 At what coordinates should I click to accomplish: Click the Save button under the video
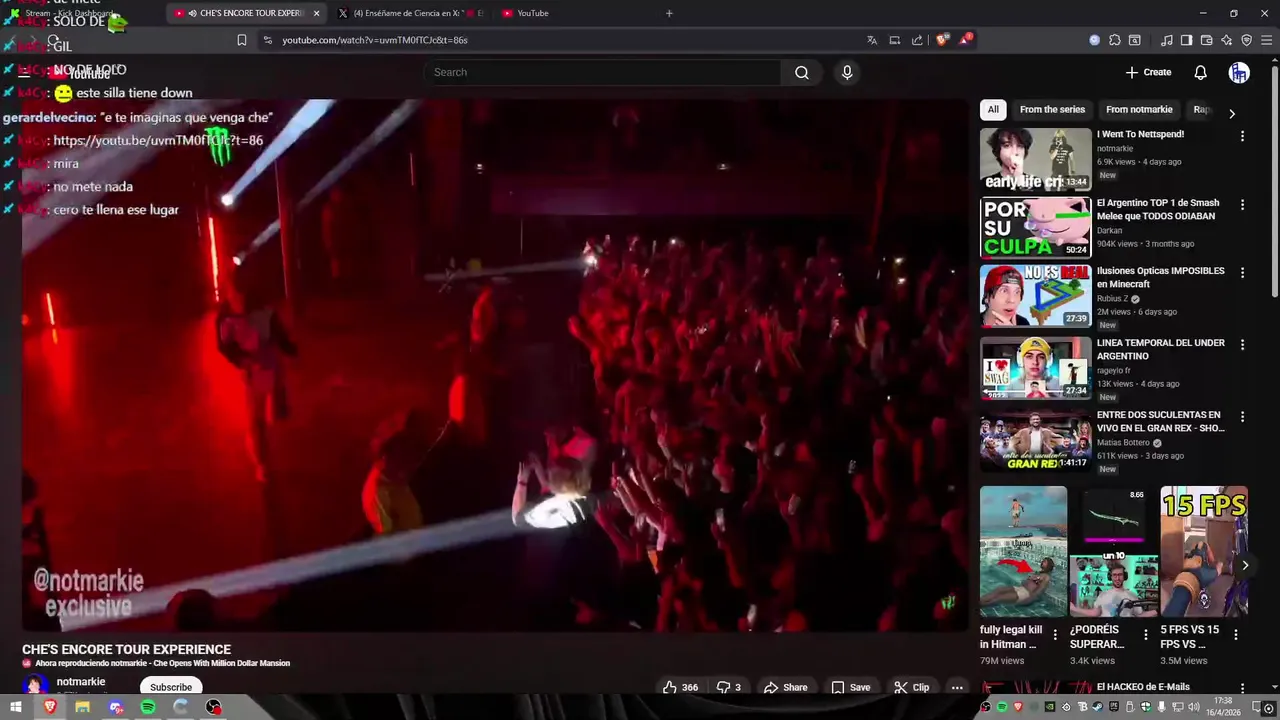point(851,687)
